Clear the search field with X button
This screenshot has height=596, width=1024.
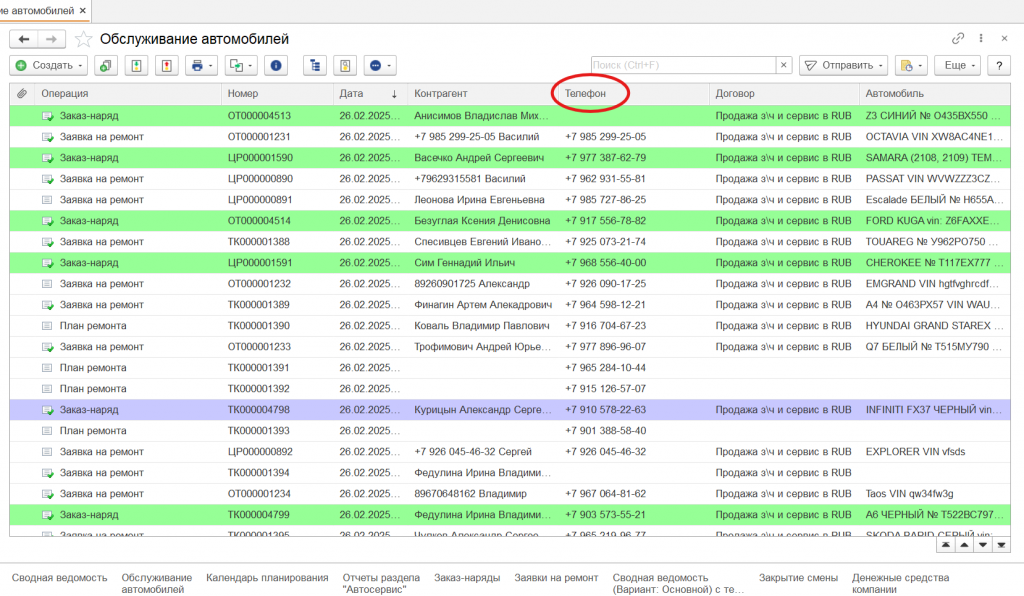point(783,65)
